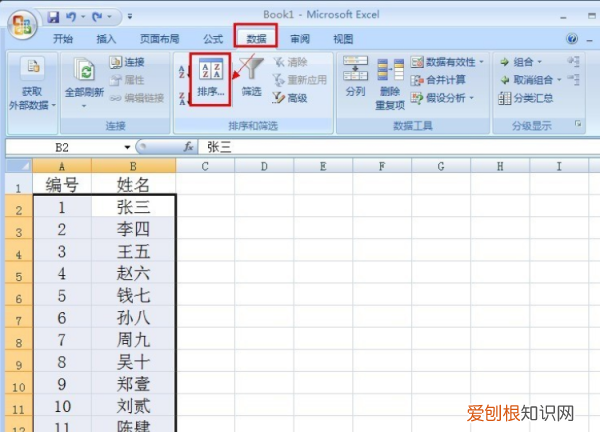Open the 插入 ribbon tab
This screenshot has width=600, height=432.
pyautogui.click(x=106, y=39)
